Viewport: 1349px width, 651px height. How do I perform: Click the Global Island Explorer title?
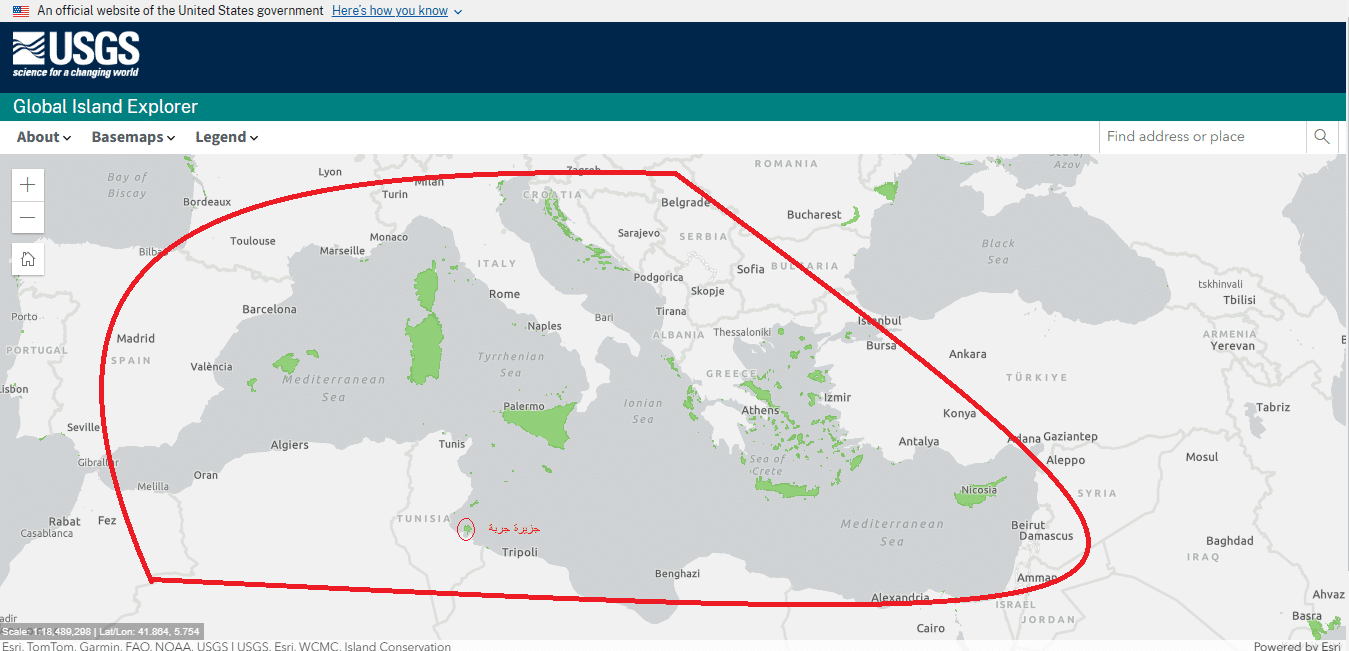[105, 107]
